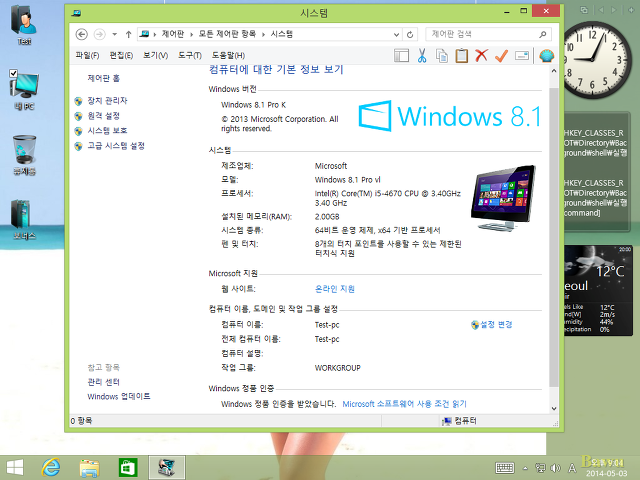
Task: Toggle the pane layout toolbar icon
Action: [402, 56]
